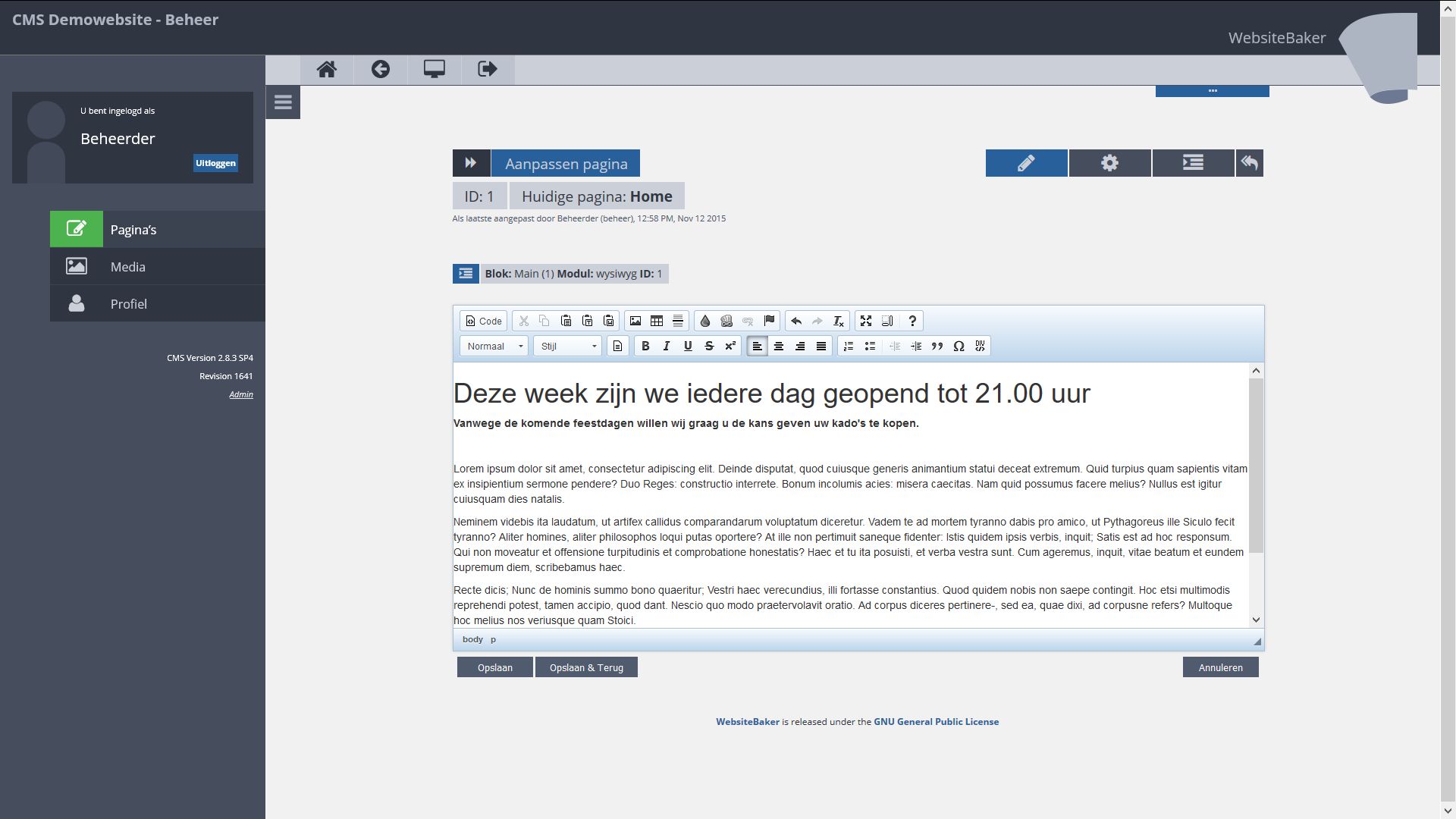The width and height of the screenshot is (1456, 819).
Task: Click Opslaan & Terug button
Action: point(586,667)
